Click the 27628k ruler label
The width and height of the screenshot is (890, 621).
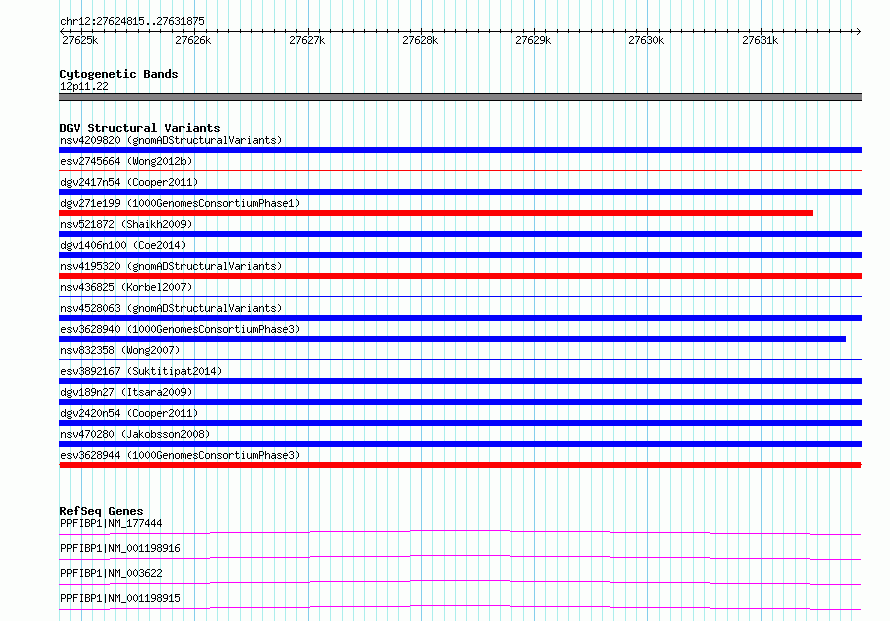[420, 40]
